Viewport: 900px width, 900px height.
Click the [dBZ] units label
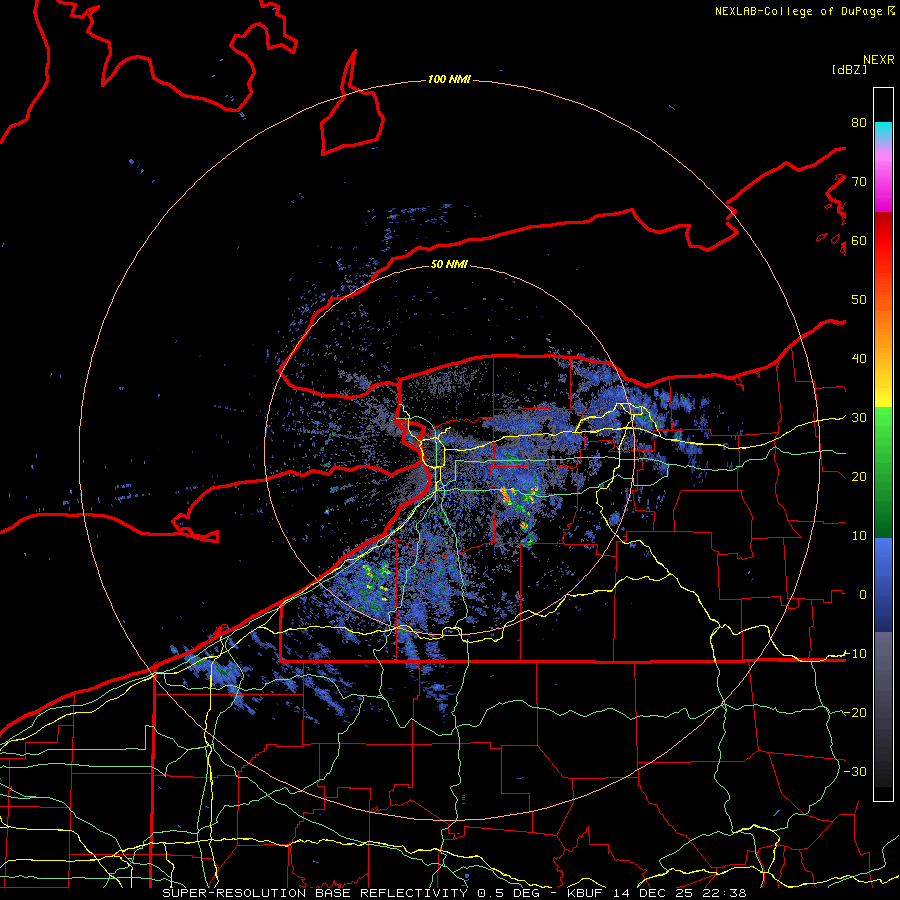(849, 69)
